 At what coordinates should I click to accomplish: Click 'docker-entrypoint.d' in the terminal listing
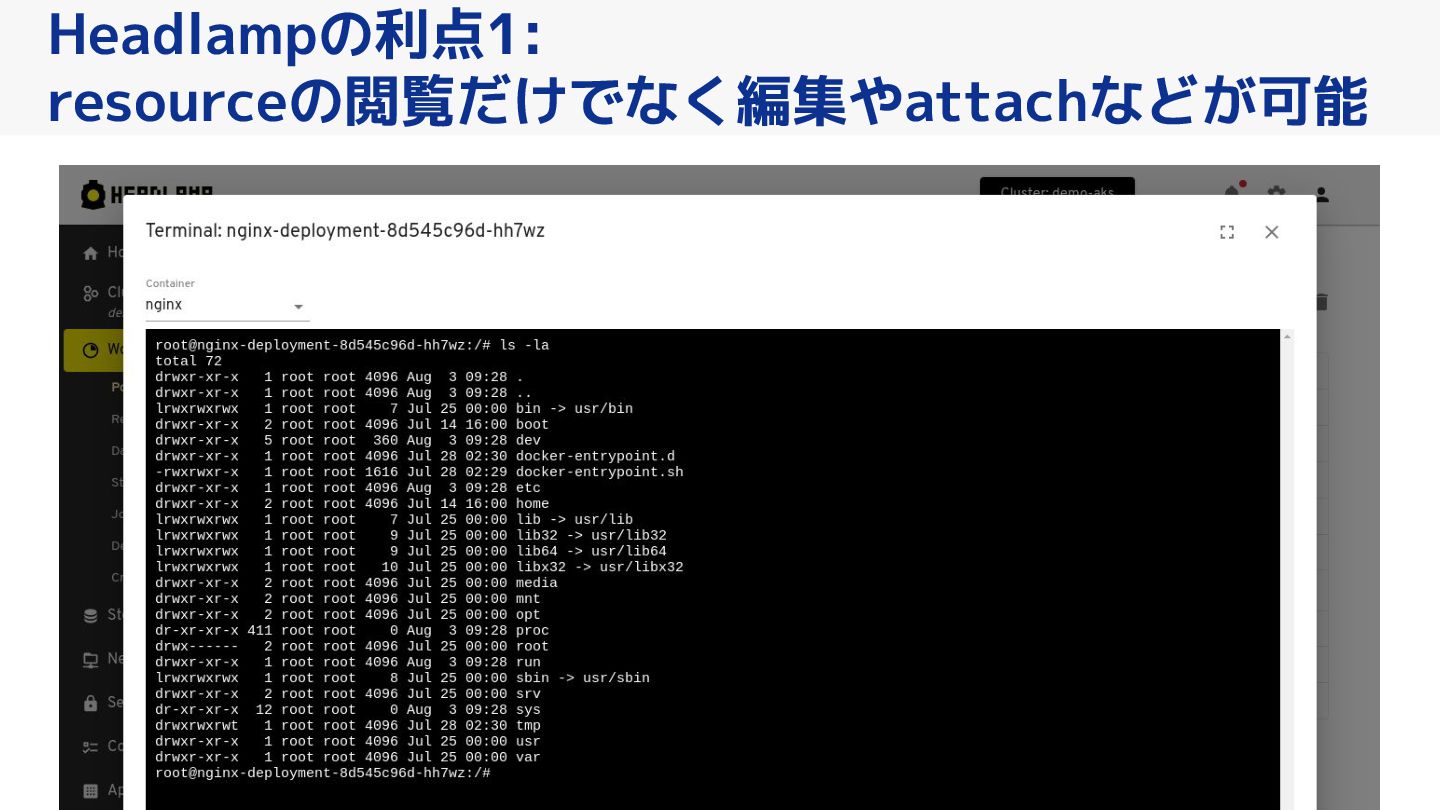coord(595,456)
